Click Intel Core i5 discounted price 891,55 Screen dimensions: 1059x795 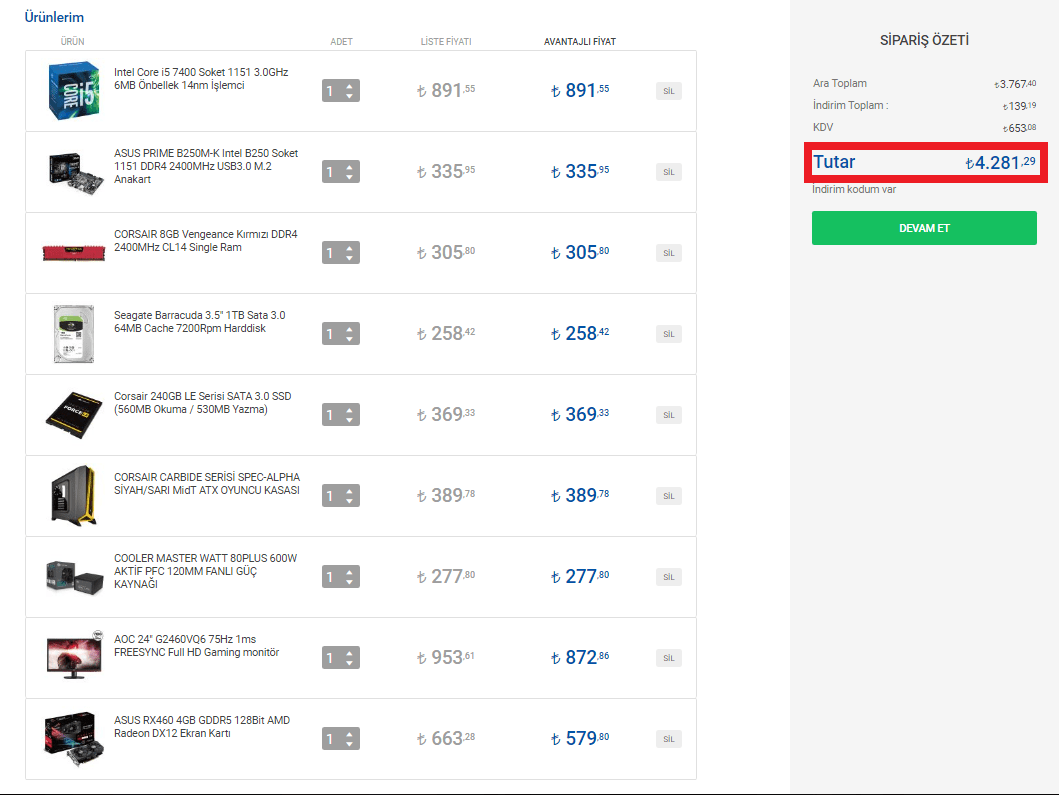(579, 90)
